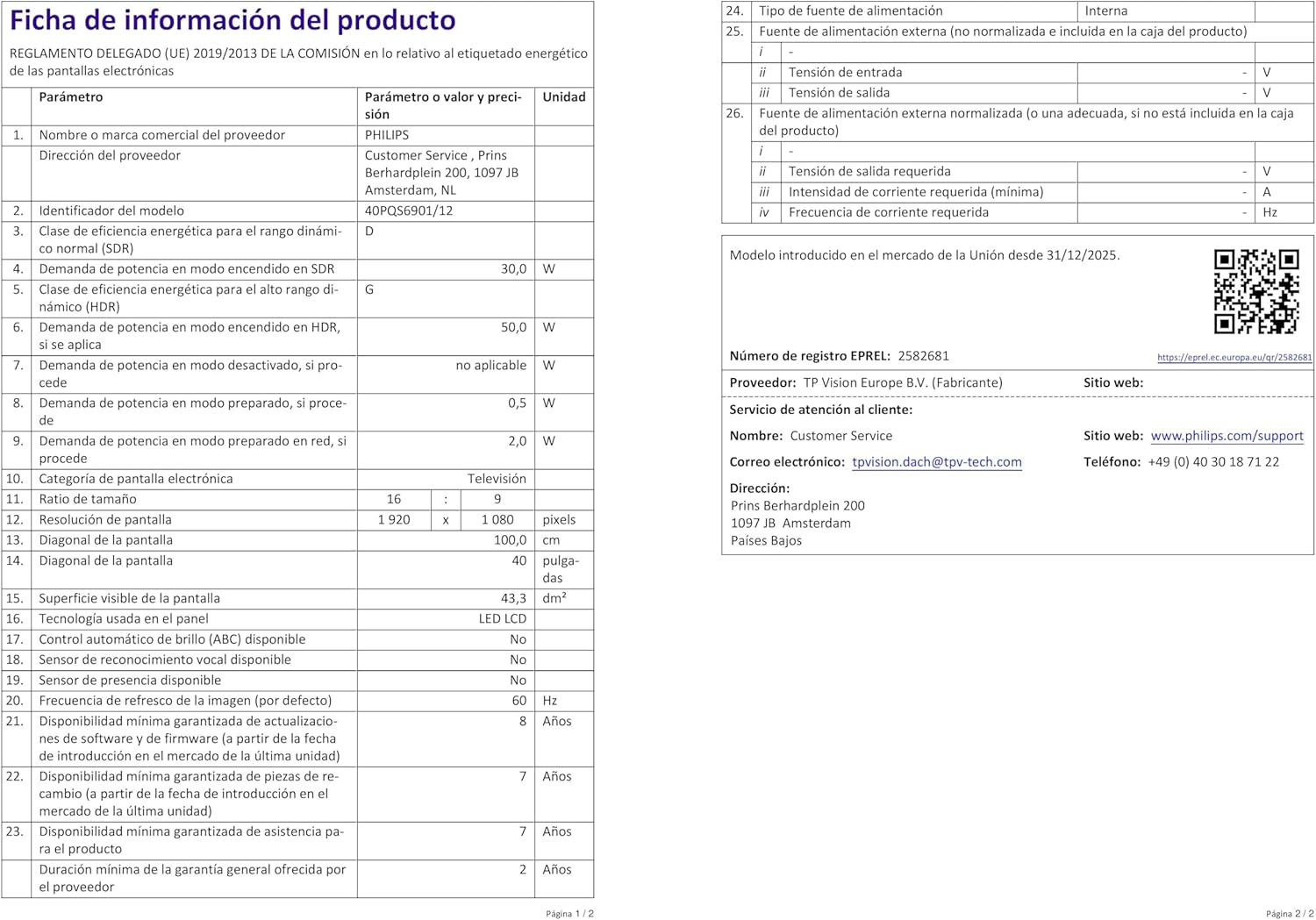The height and width of the screenshot is (920, 1316).
Task: Select 'Tecnología usada en el panel' label
Action: [124, 619]
